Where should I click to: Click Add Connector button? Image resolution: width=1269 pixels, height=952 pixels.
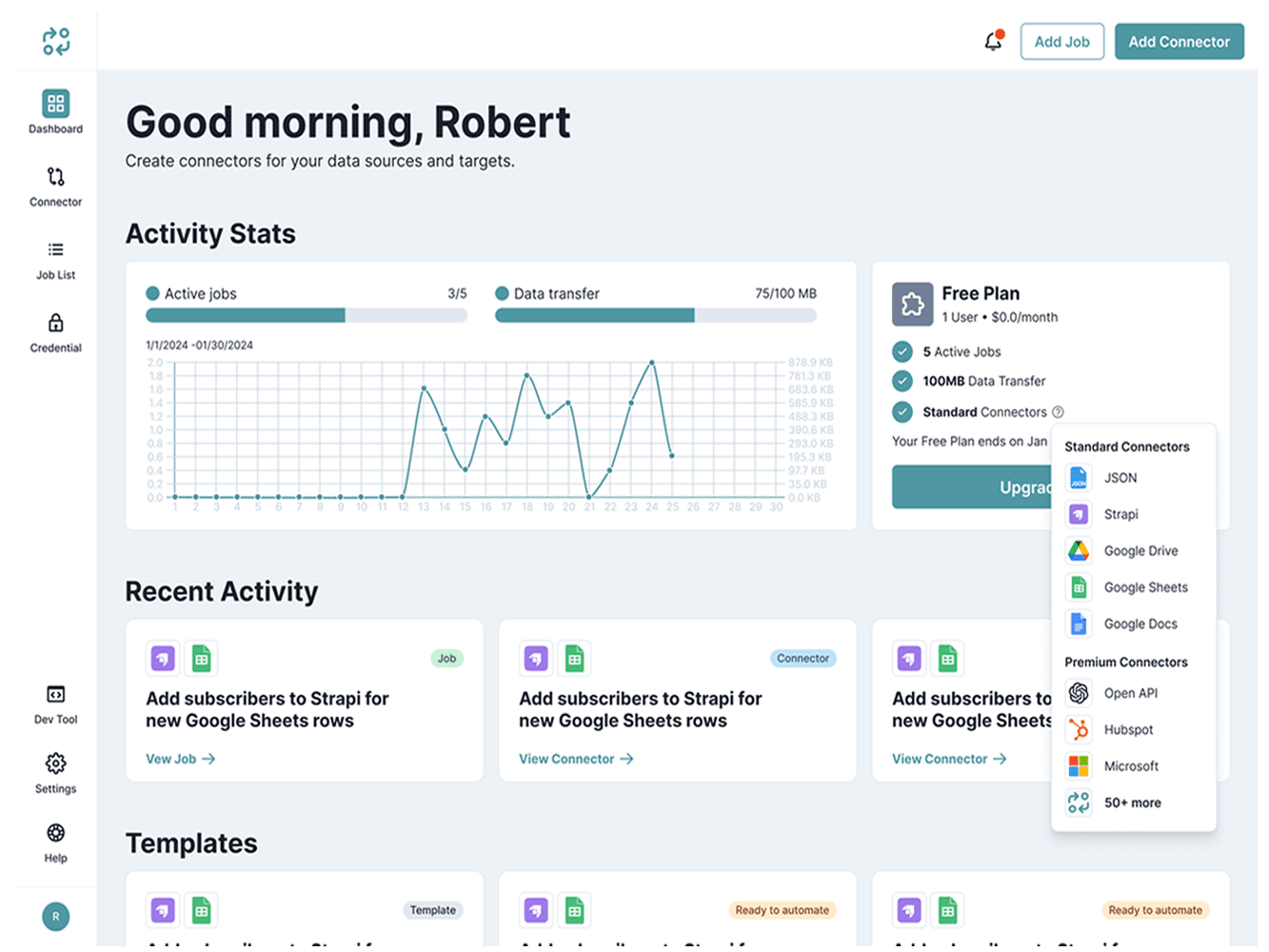pyautogui.click(x=1179, y=42)
